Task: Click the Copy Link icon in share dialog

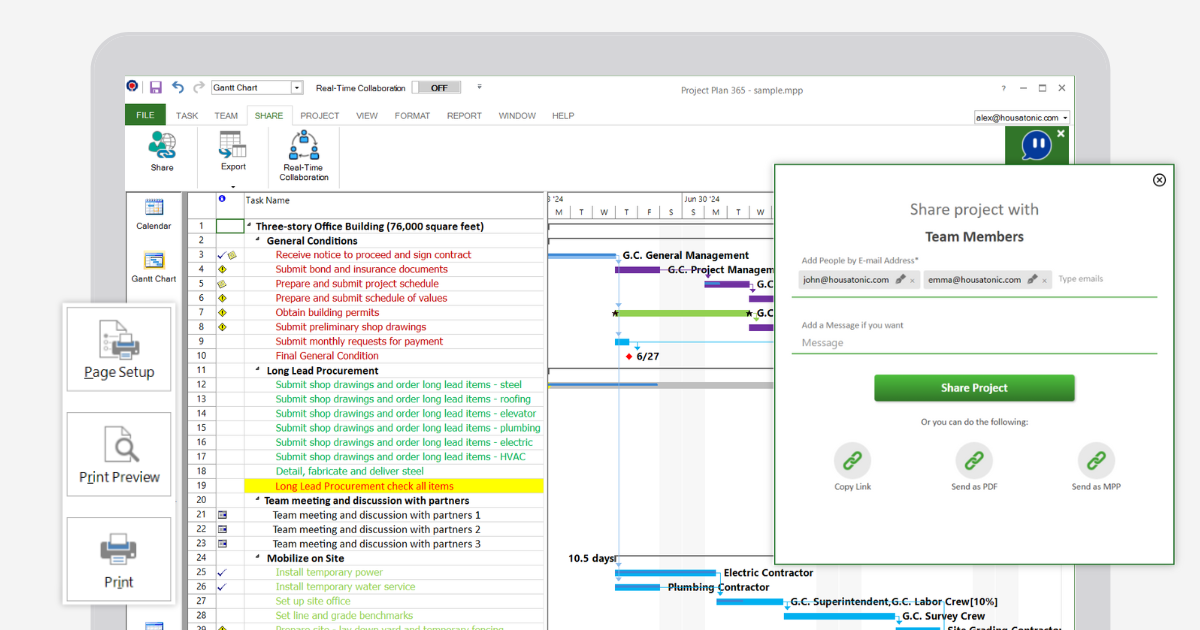Action: 852,461
